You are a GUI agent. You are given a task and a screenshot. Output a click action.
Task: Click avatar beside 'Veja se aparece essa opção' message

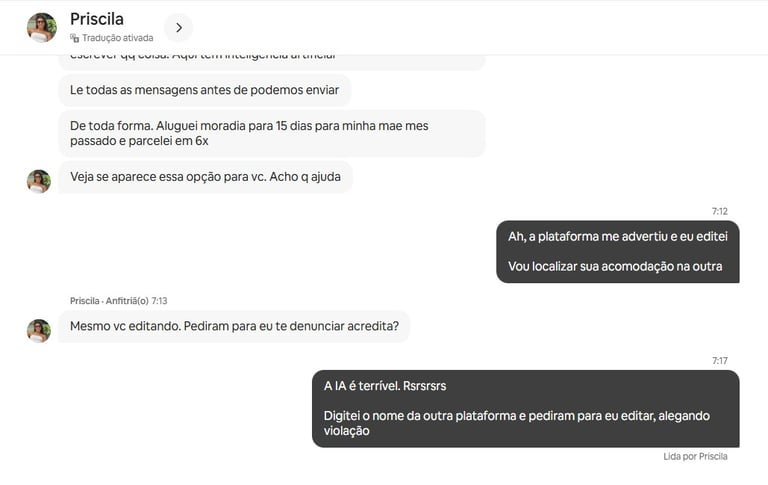[39, 181]
